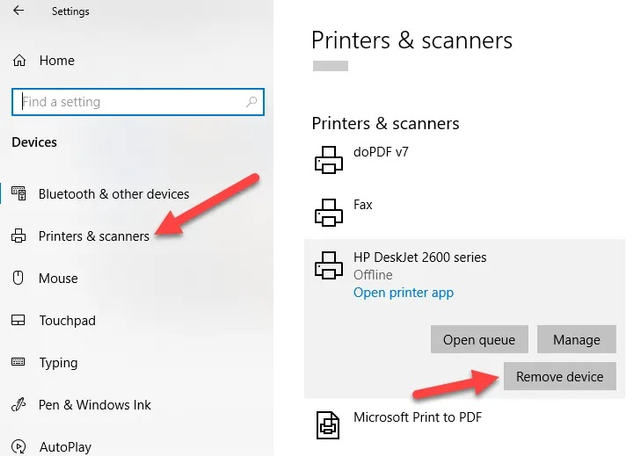Screen dimensions: 640x456
Task: Click the search magnifier icon
Action: coord(251,102)
